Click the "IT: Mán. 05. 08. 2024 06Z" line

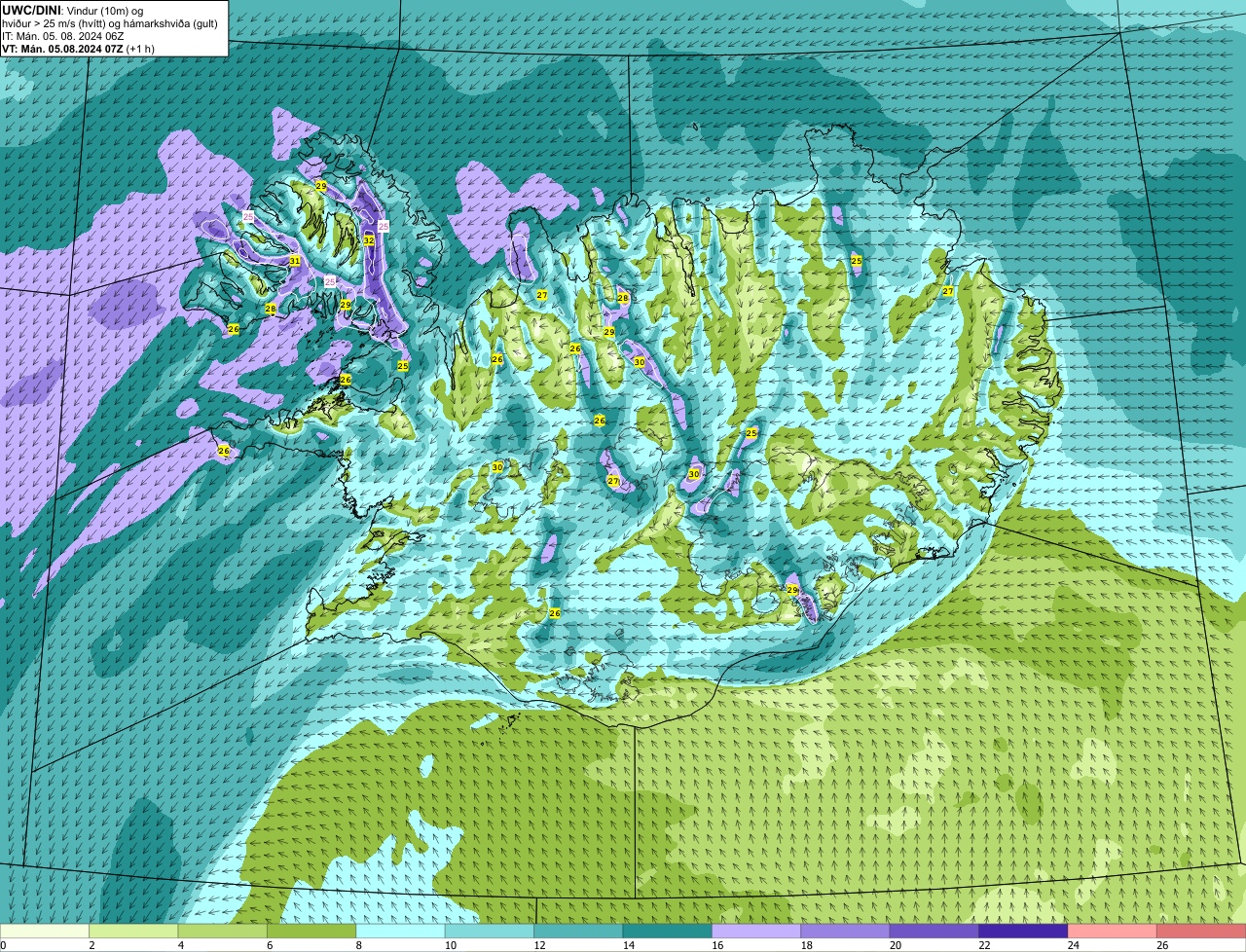[x=63, y=36]
